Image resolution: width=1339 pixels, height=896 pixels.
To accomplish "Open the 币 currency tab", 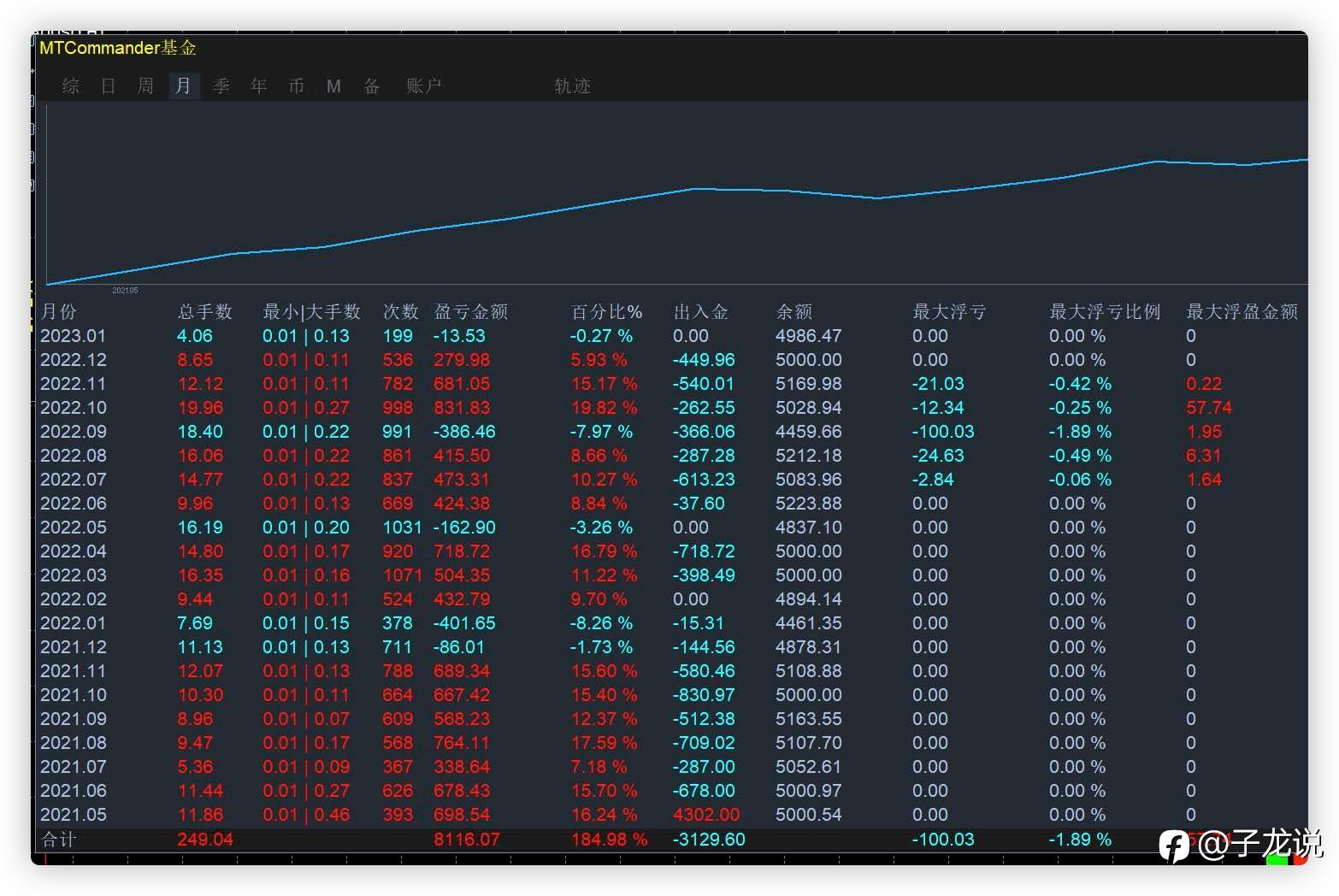I will pyautogui.click(x=296, y=85).
